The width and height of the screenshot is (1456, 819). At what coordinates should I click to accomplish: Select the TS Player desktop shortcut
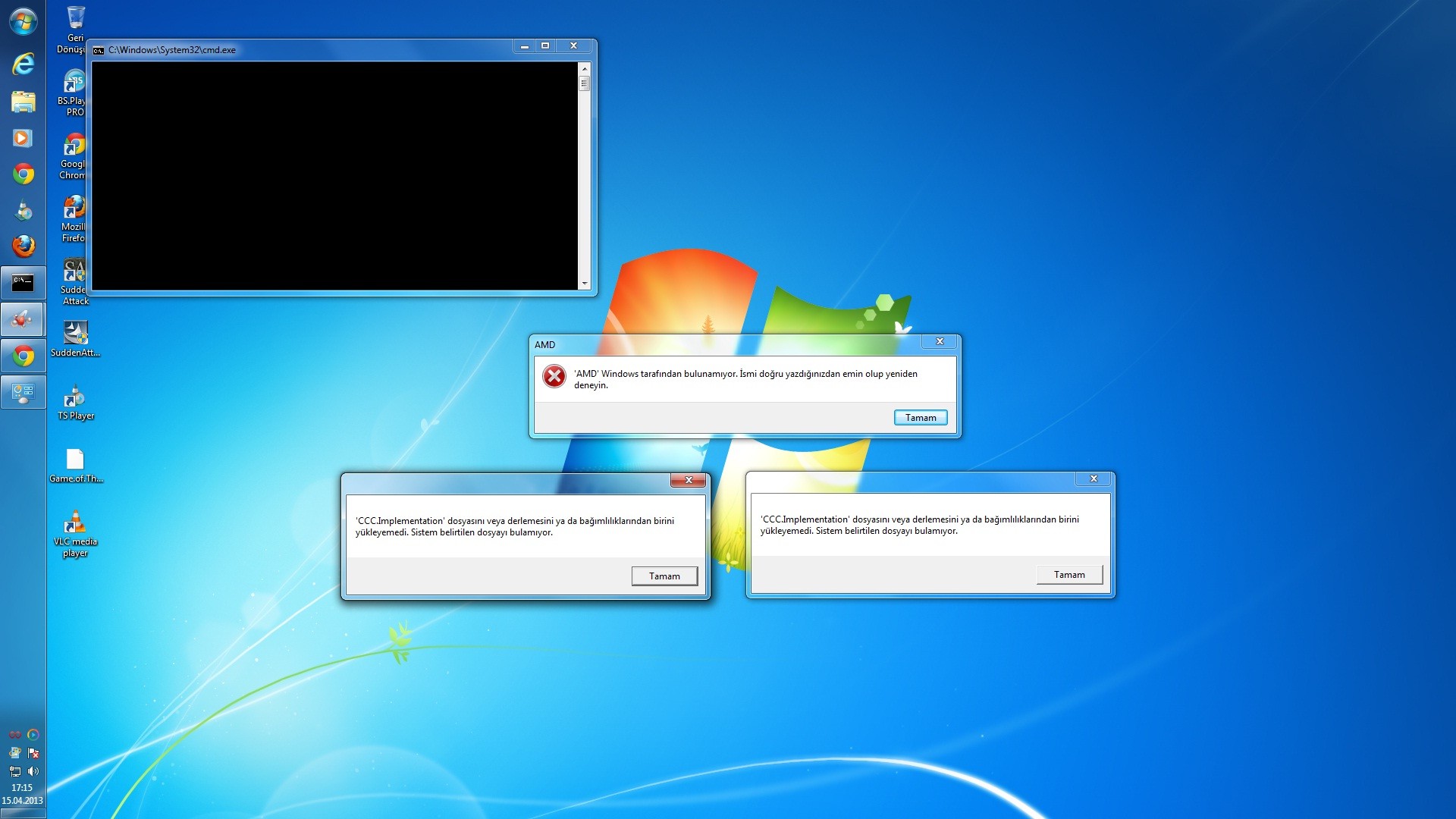click(75, 402)
